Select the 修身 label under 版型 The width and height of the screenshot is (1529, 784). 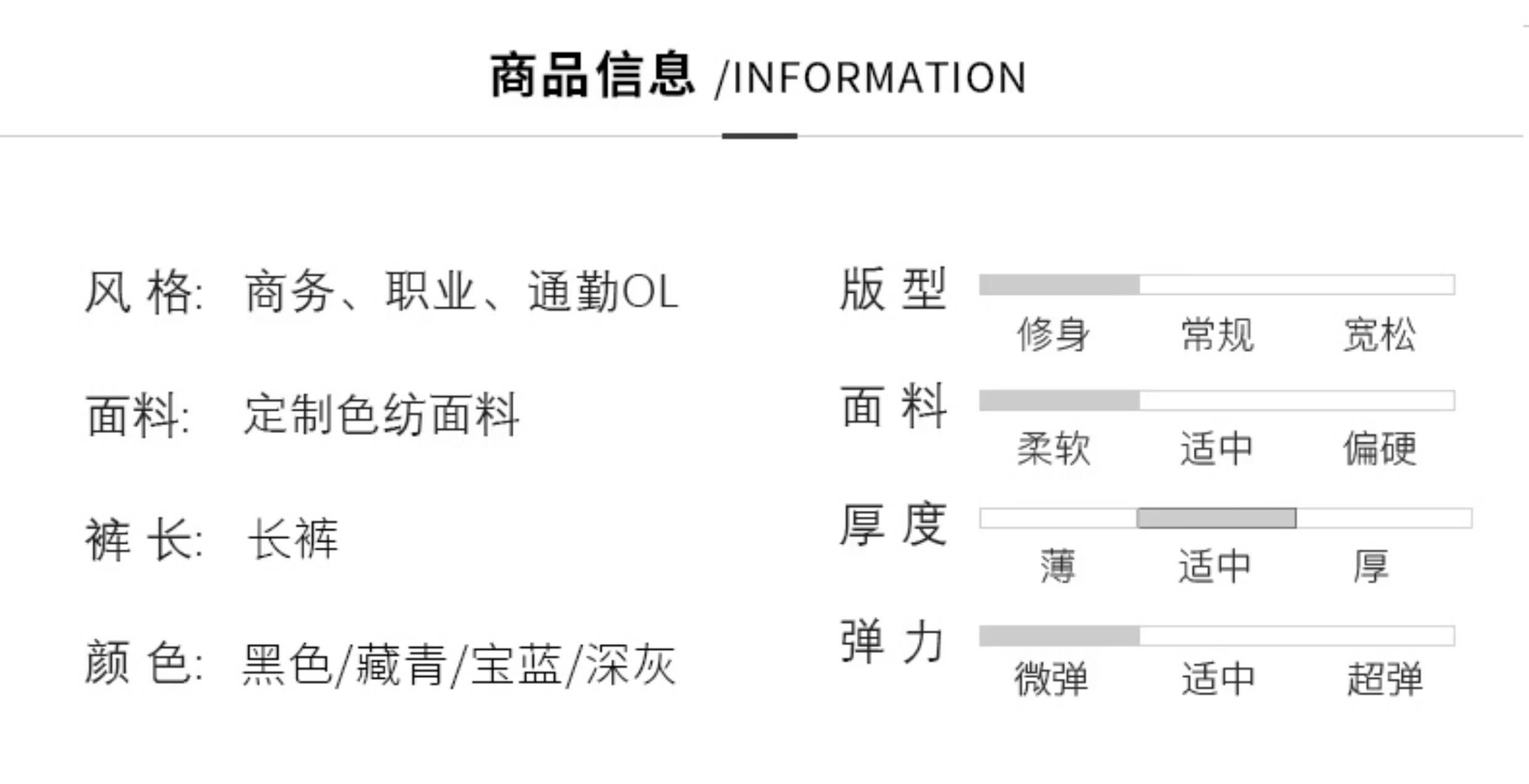(1053, 335)
